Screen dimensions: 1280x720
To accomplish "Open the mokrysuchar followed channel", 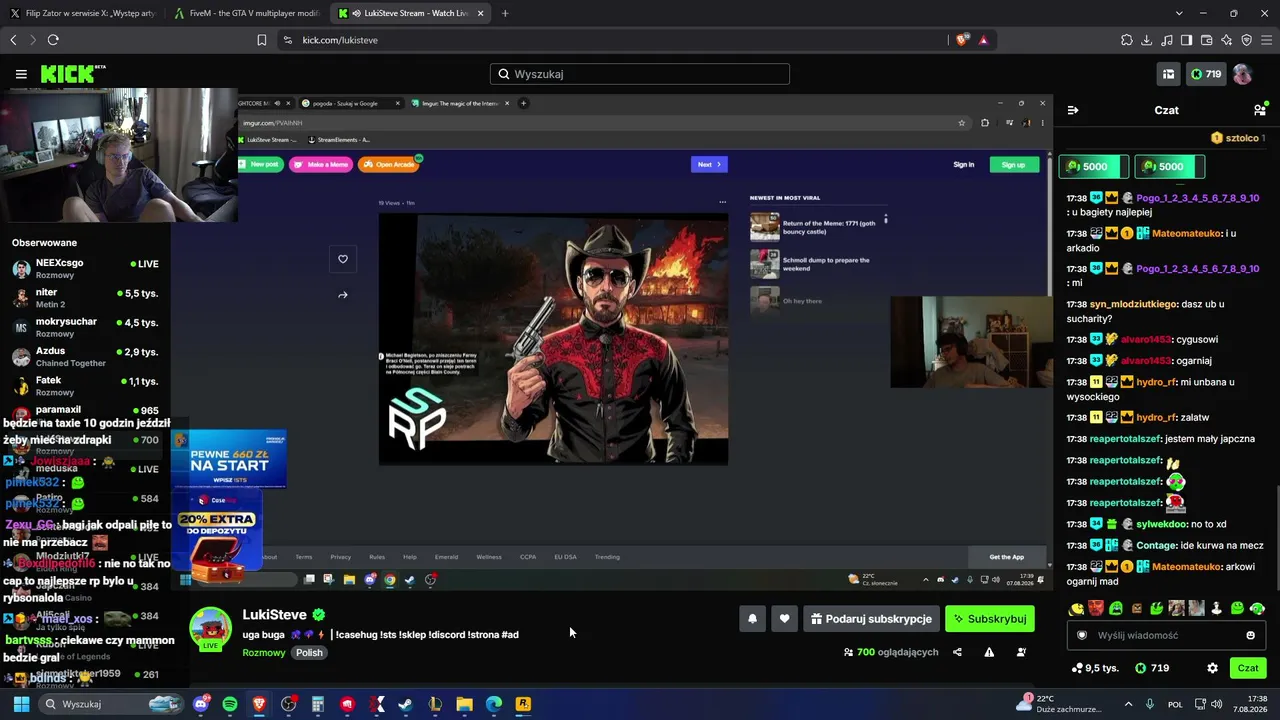I will tap(87, 327).
